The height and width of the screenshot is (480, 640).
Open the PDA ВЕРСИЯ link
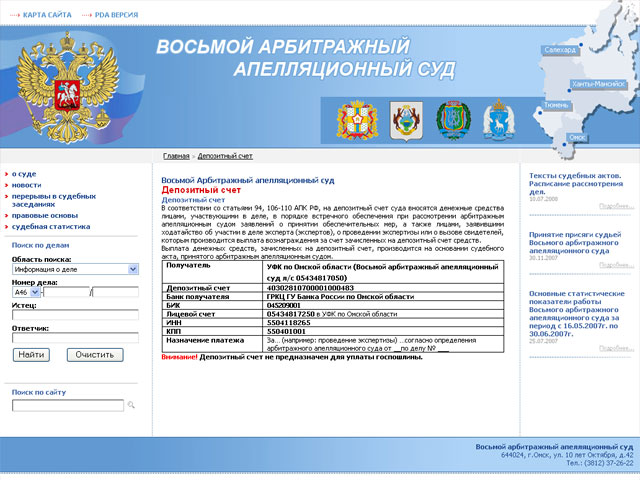[x=116, y=15]
